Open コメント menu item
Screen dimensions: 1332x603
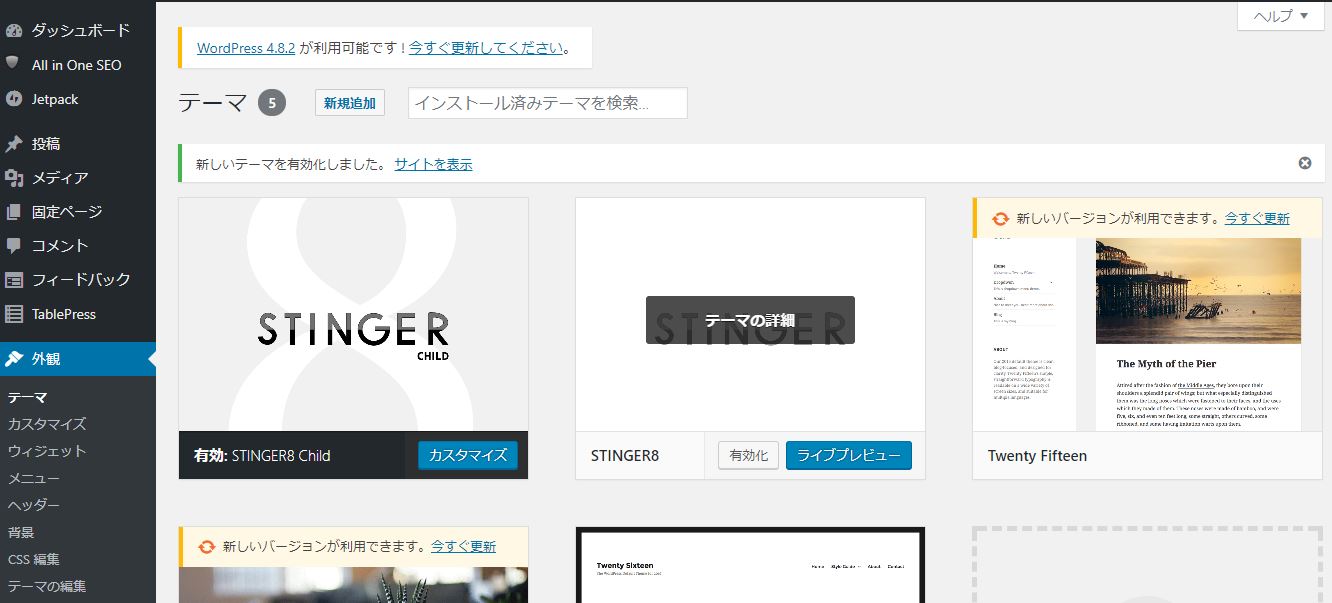(78, 246)
